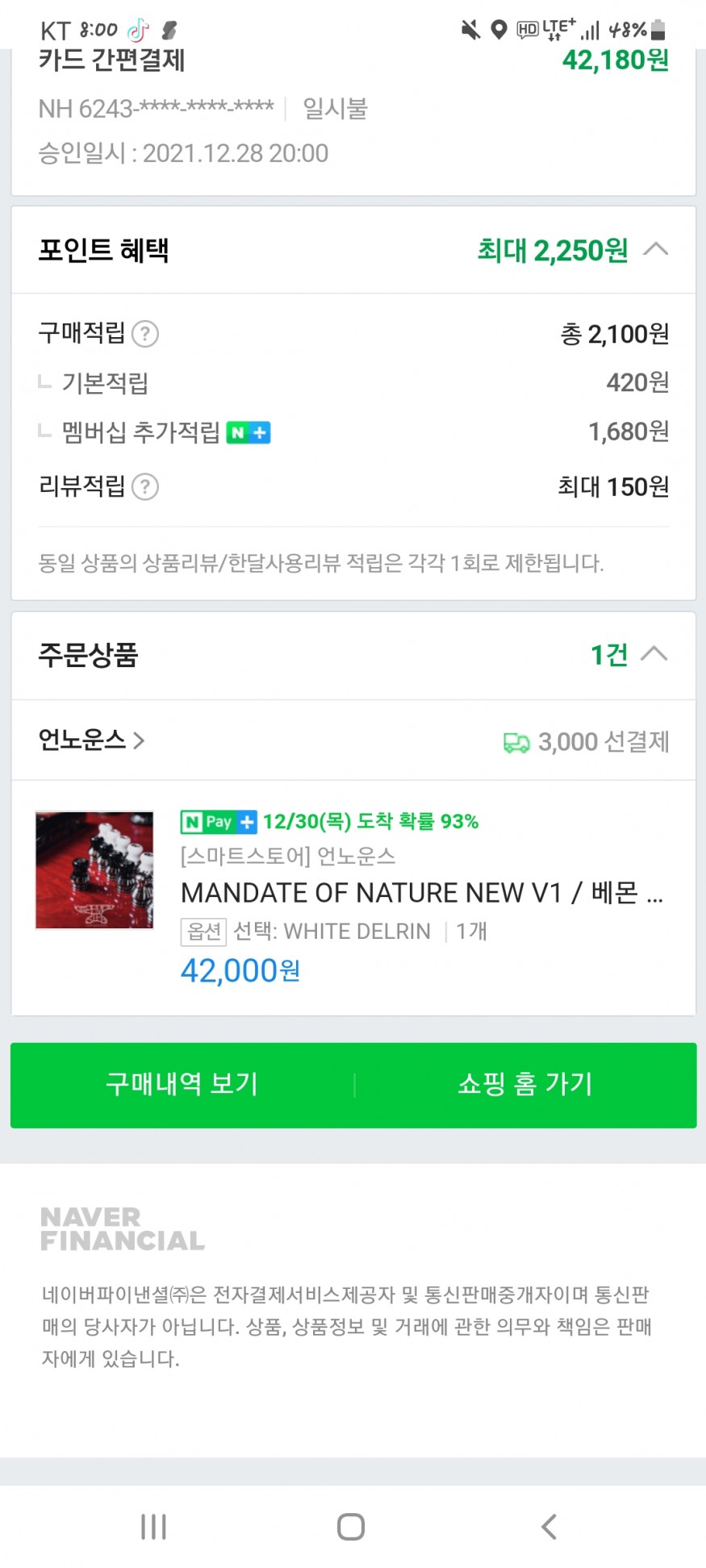Tap the TikTok notification icon in status bar
This screenshot has height=1568, width=706.
139,31
